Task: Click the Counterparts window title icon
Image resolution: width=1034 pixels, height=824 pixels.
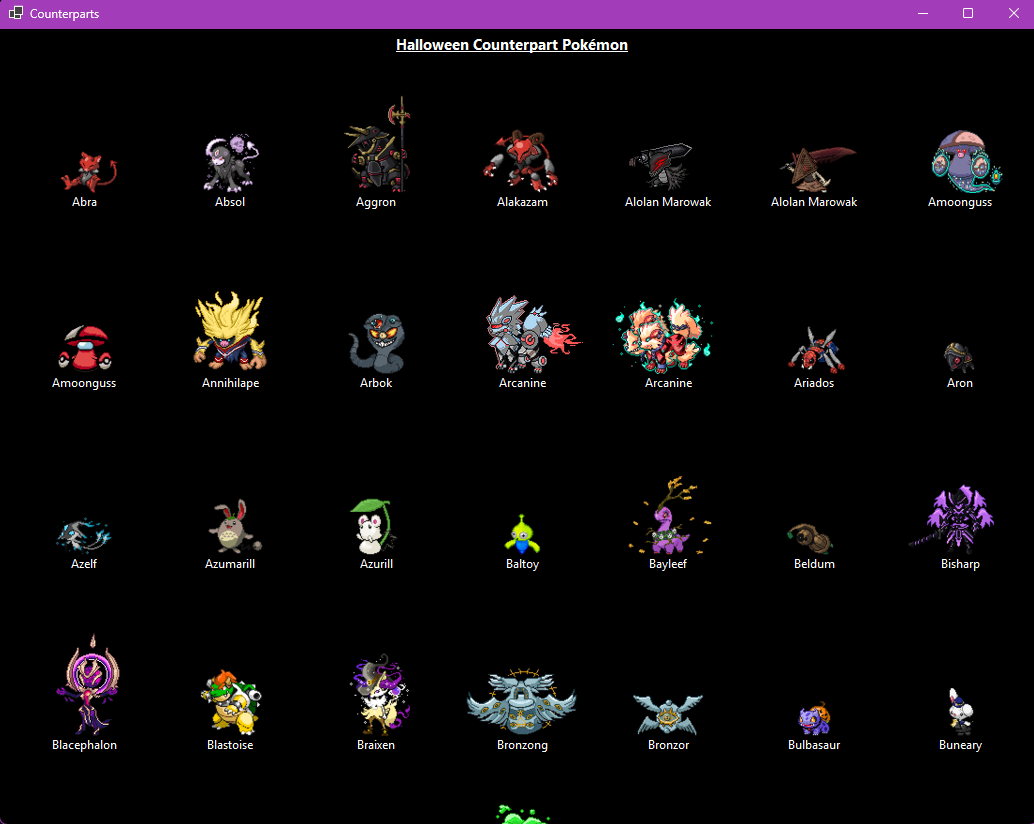Action: 16,13
